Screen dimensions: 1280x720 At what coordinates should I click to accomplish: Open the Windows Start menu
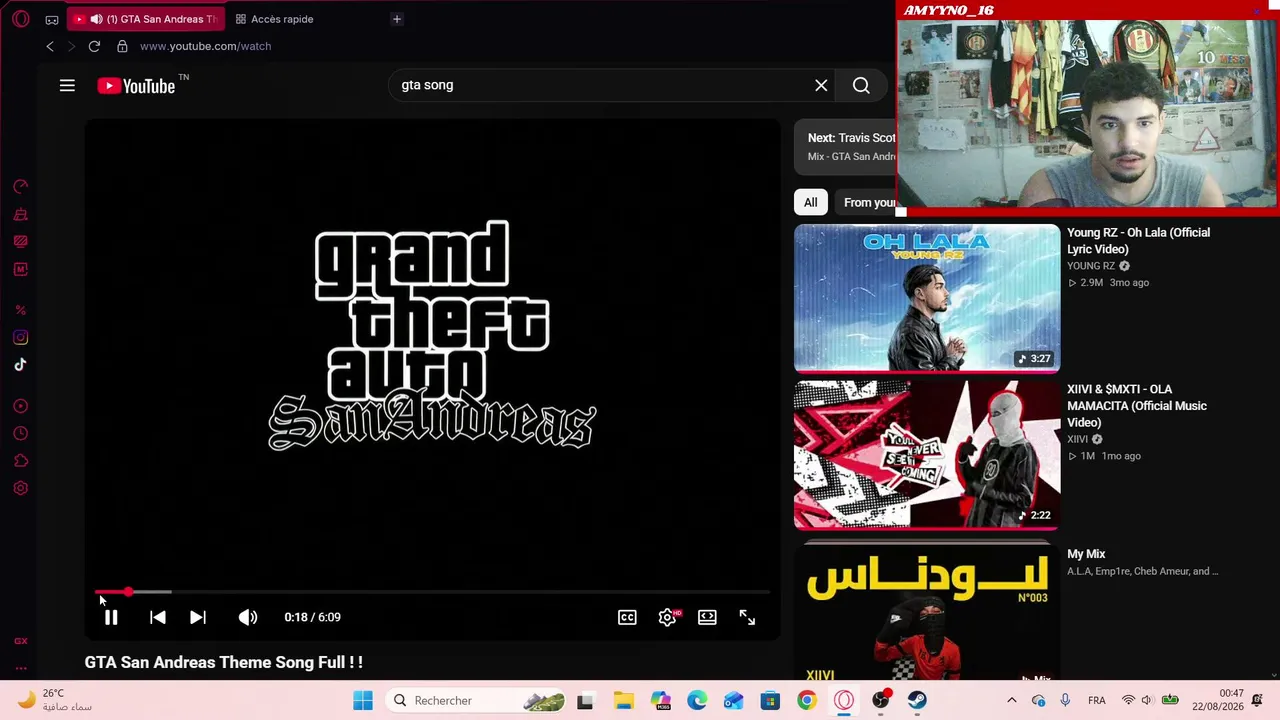click(363, 700)
